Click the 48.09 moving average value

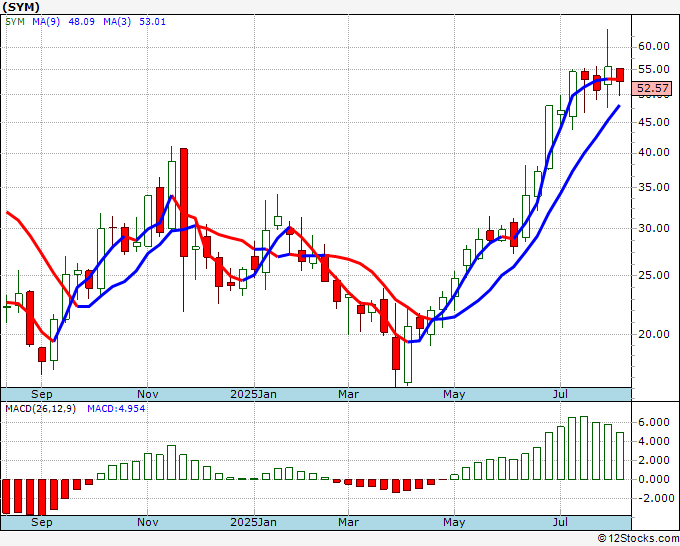(82, 22)
